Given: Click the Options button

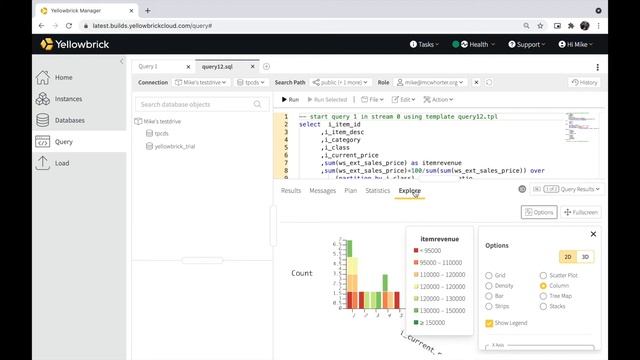Looking at the screenshot, I should pos(539,212).
